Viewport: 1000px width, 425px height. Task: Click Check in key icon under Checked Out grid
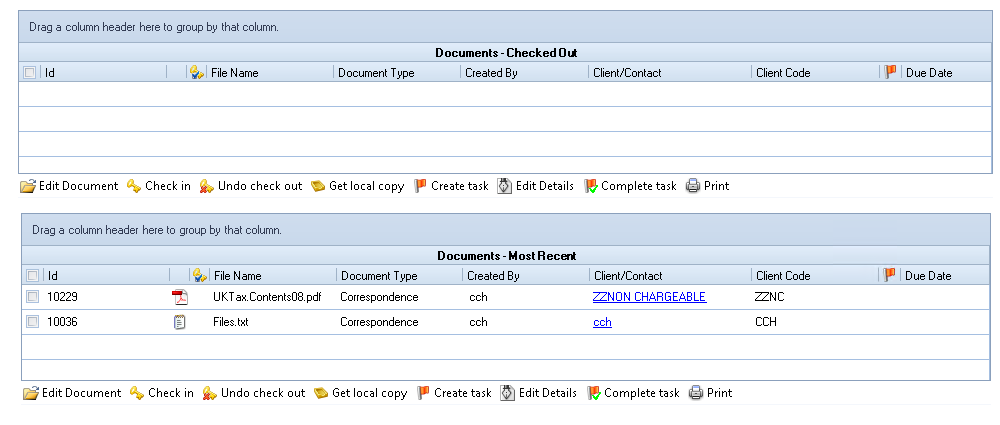[134, 186]
